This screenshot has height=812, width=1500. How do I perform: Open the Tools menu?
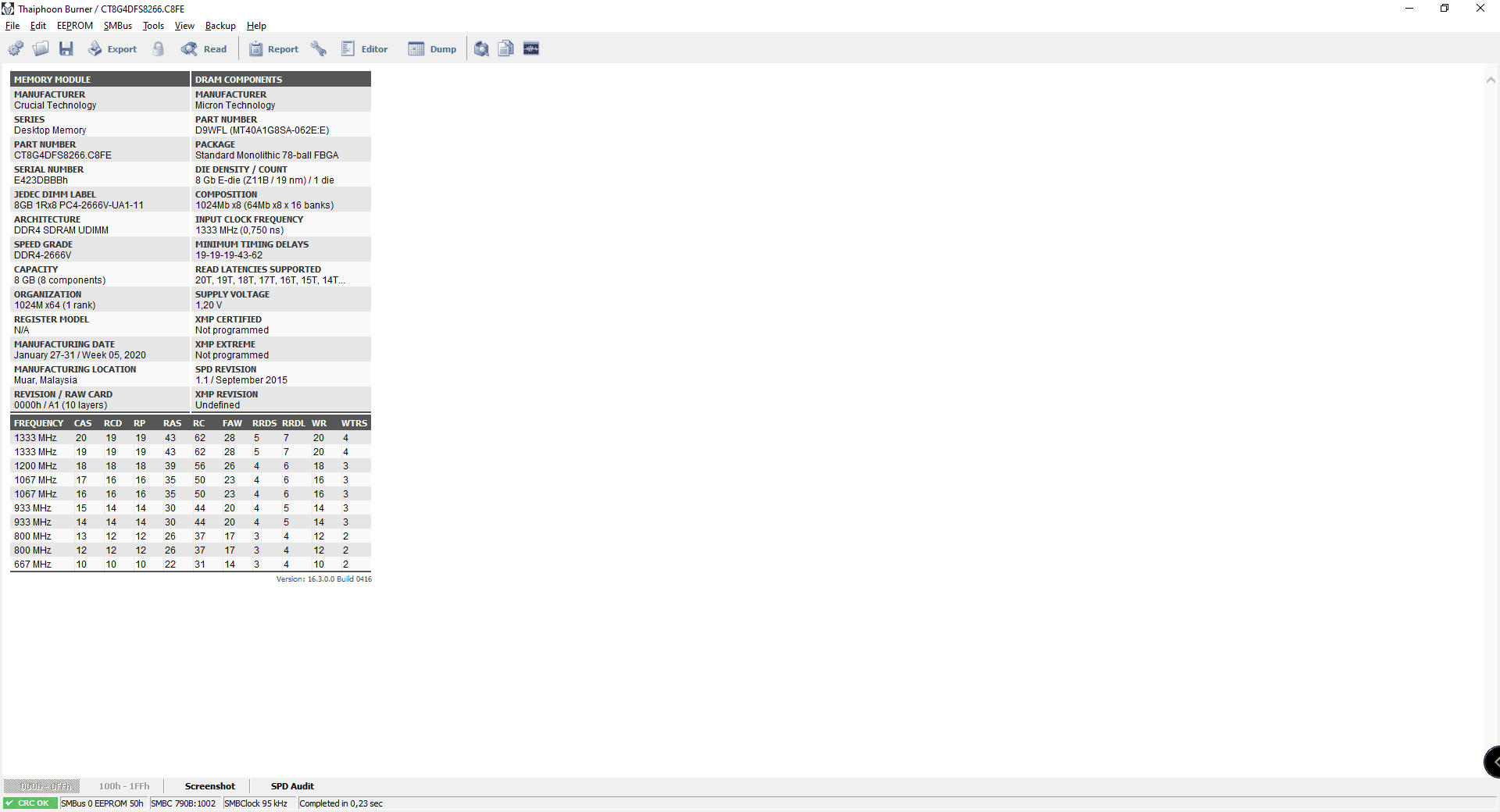click(154, 26)
